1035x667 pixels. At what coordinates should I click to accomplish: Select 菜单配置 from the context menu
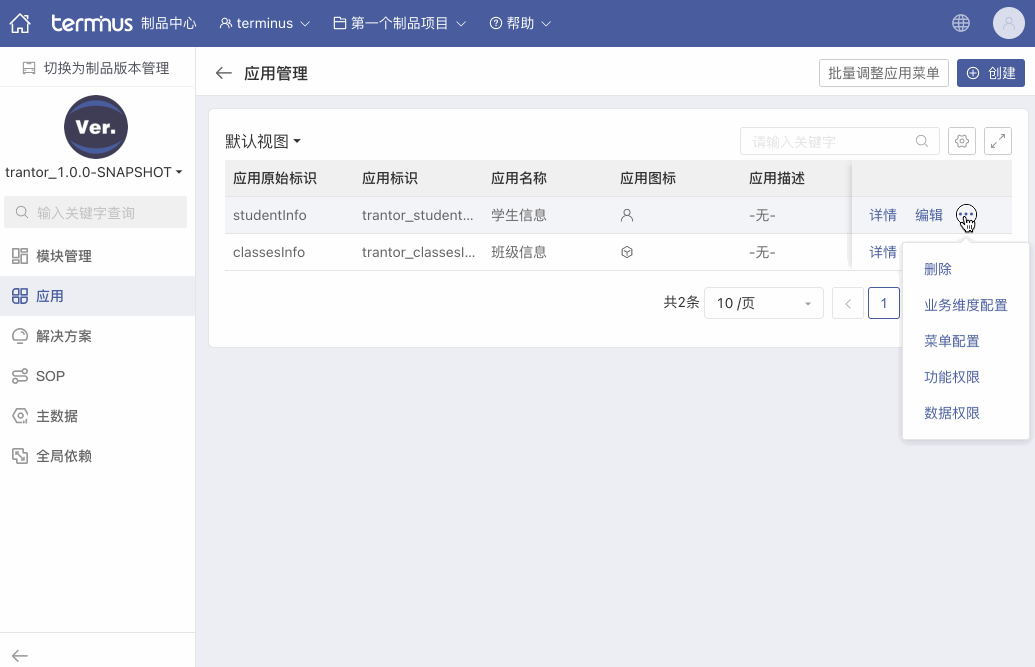[x=951, y=341]
